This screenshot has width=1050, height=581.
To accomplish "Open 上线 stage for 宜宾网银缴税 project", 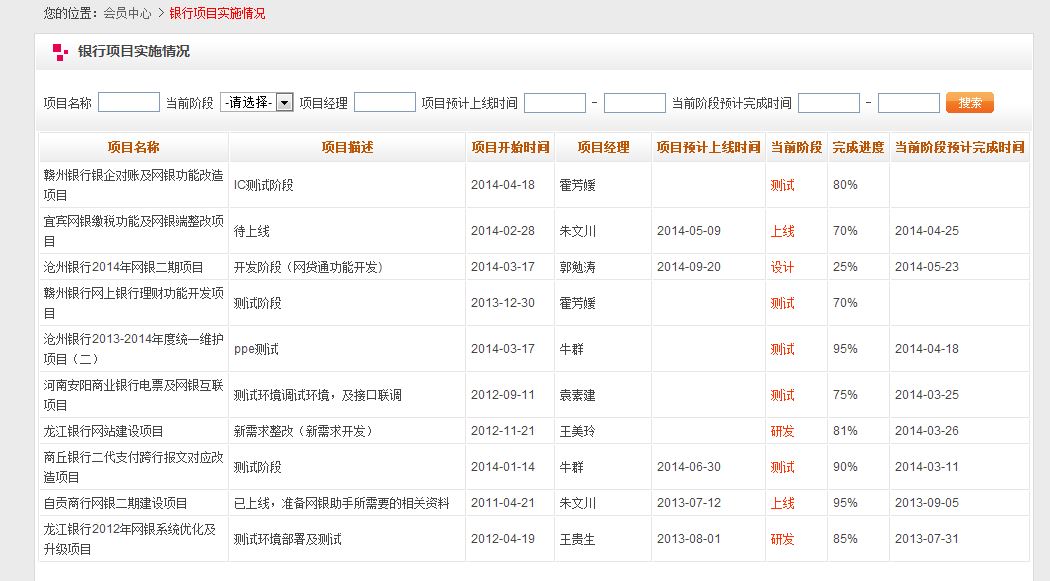I will [782, 232].
